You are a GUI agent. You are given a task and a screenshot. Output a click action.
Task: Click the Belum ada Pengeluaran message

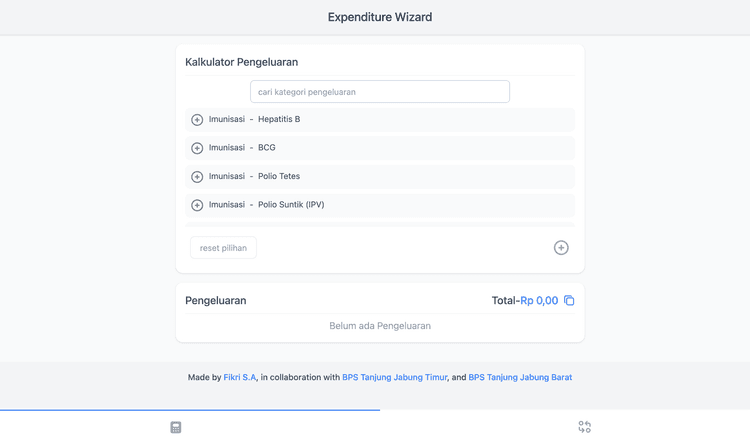(x=380, y=326)
